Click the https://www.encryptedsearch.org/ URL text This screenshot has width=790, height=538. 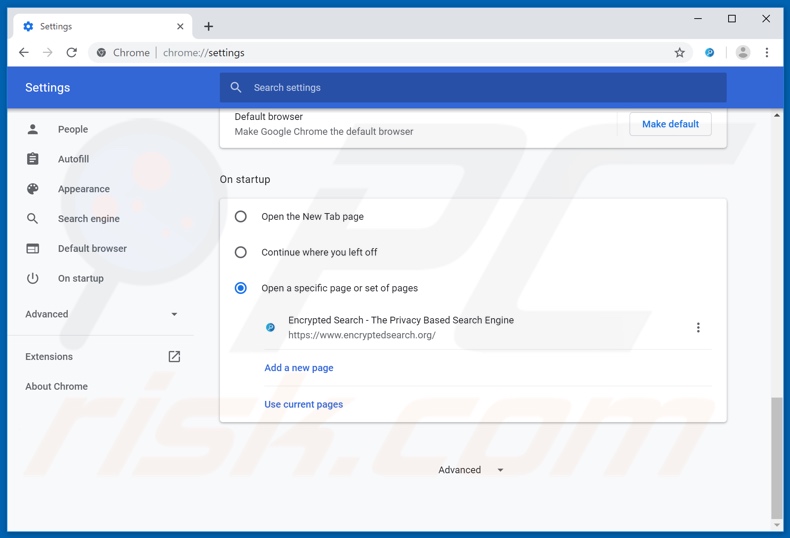(362, 335)
